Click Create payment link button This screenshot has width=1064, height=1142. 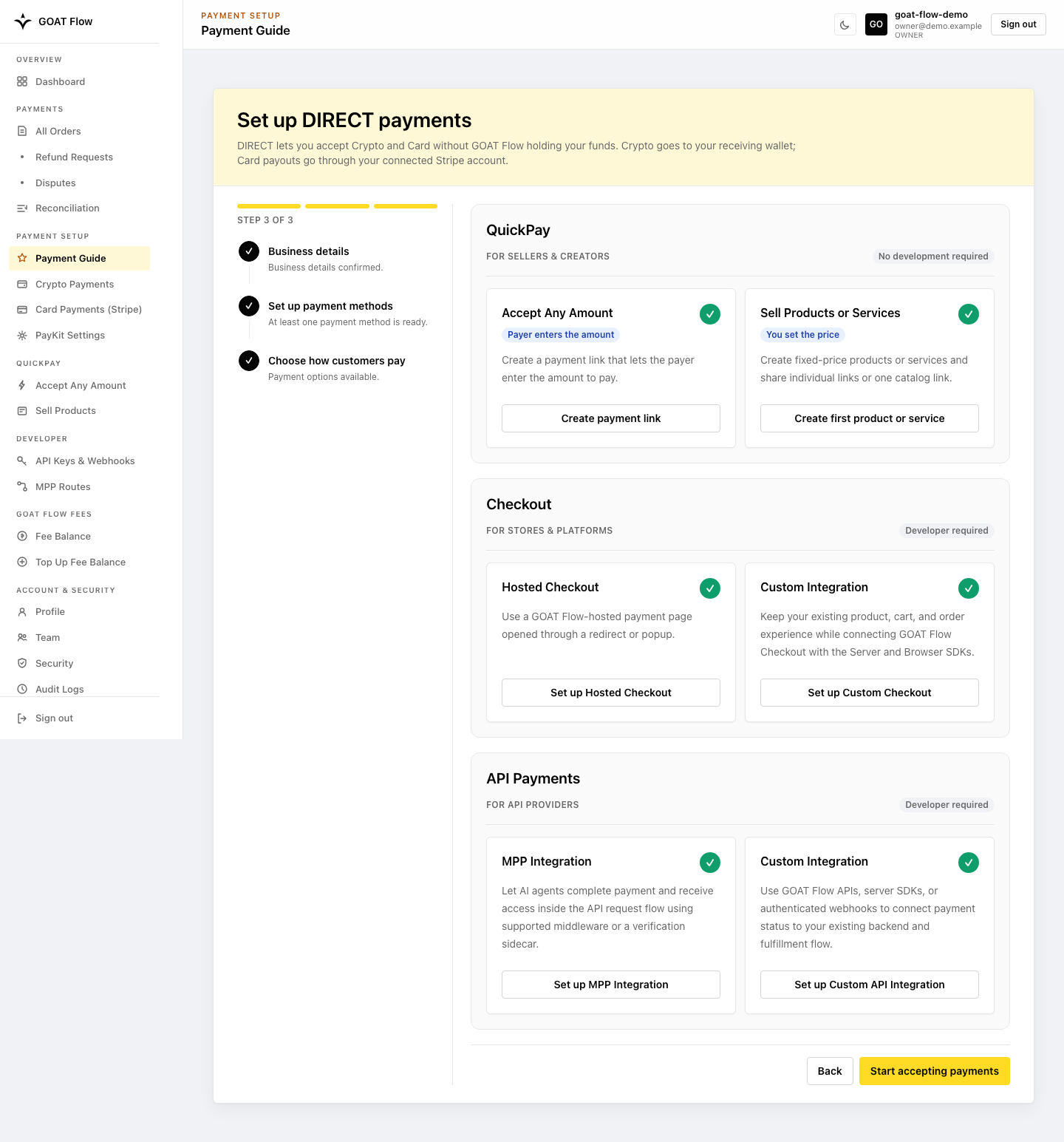[611, 418]
